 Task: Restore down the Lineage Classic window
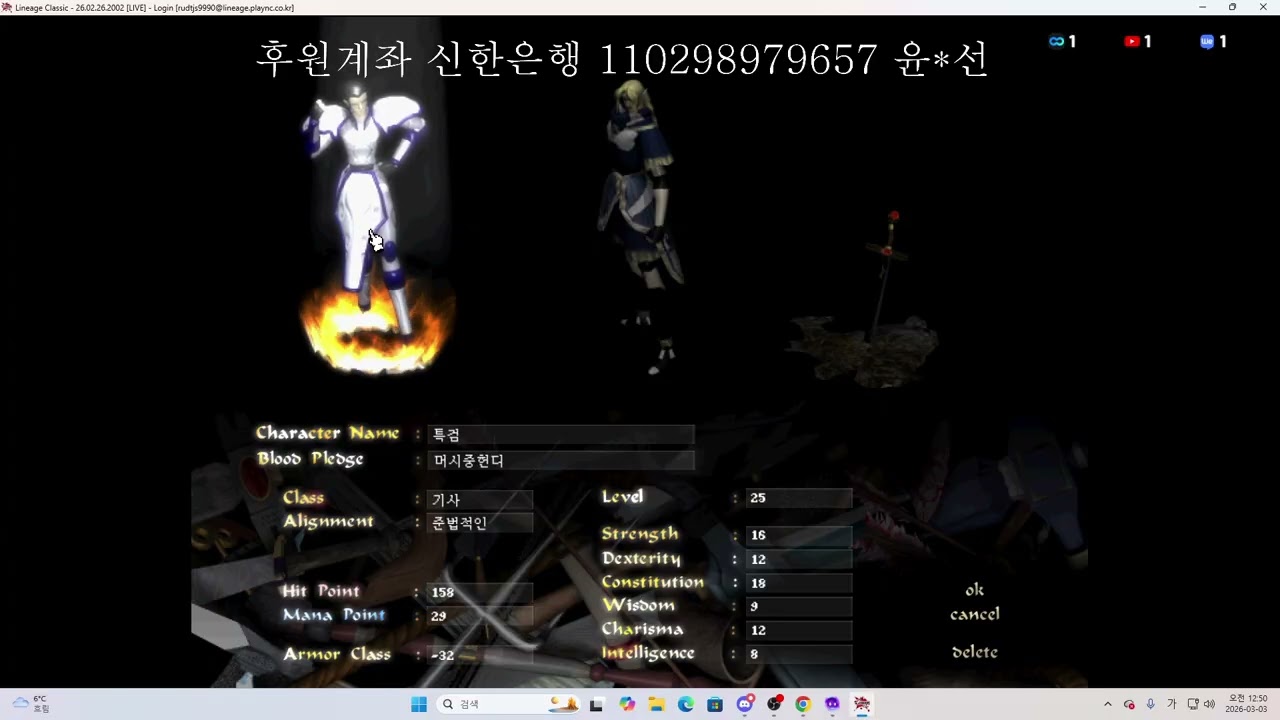point(1232,7)
